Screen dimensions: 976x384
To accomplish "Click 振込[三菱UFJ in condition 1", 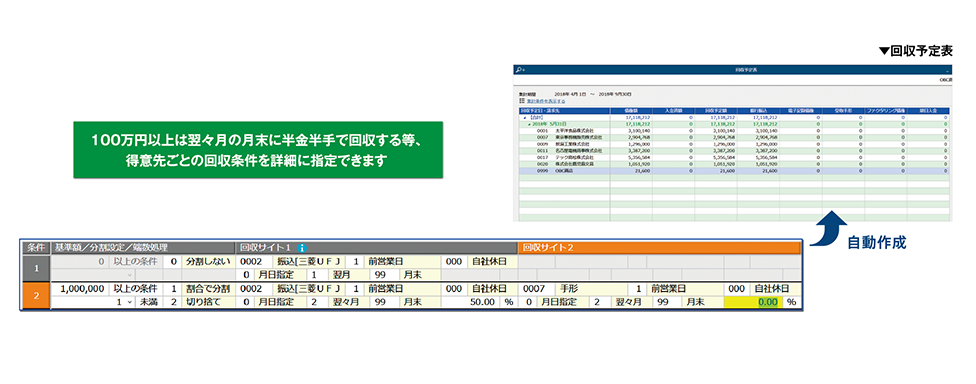I will pyautogui.click(x=309, y=261).
